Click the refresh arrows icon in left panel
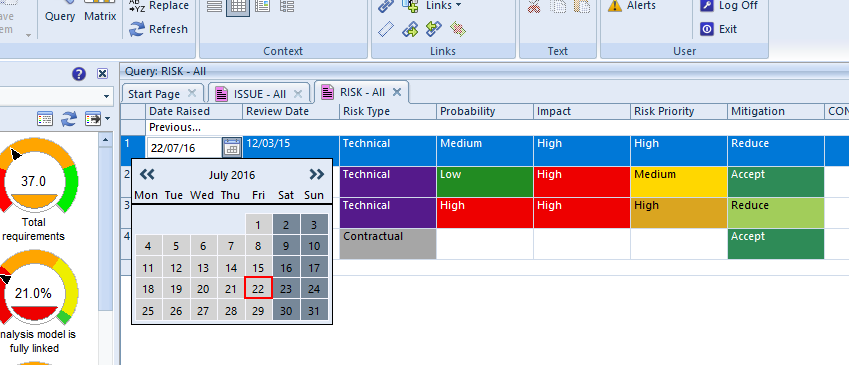The height and width of the screenshot is (365, 849). pos(69,119)
